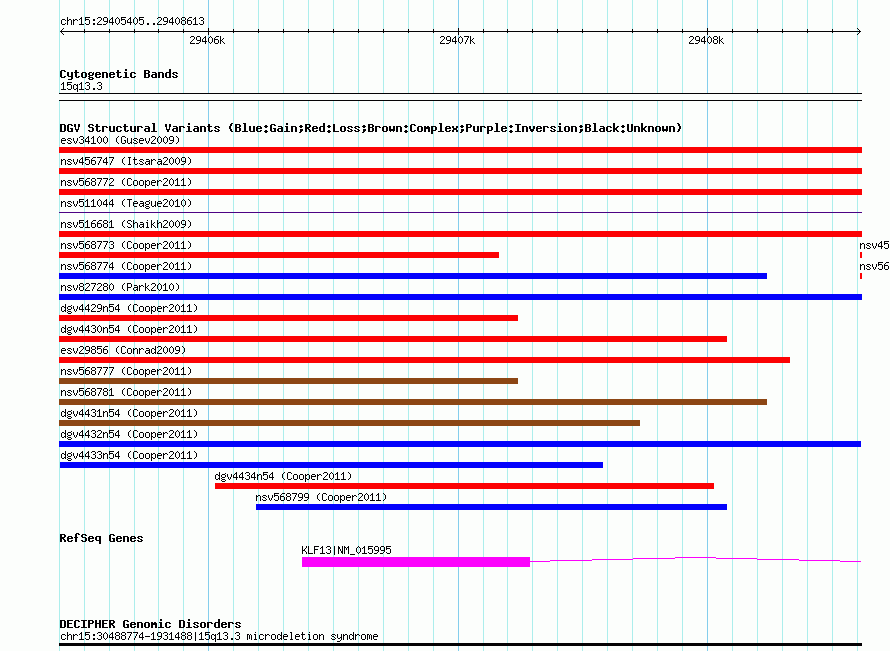Click the RefSeq Genes track title
Viewport: 890px width, 651px height.
101,538
